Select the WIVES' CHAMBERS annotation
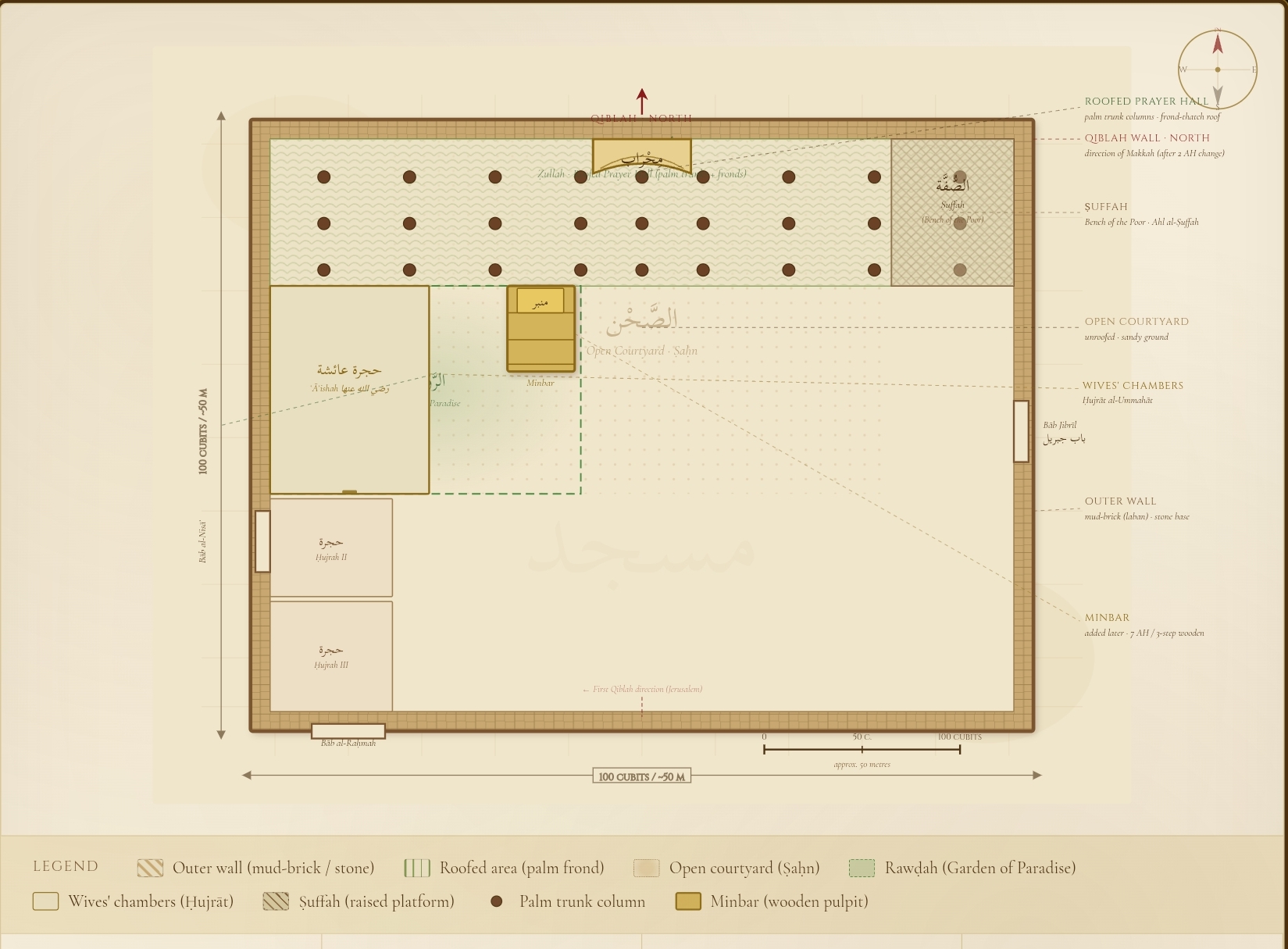Screen dimensions: 1288x949 [1133, 386]
